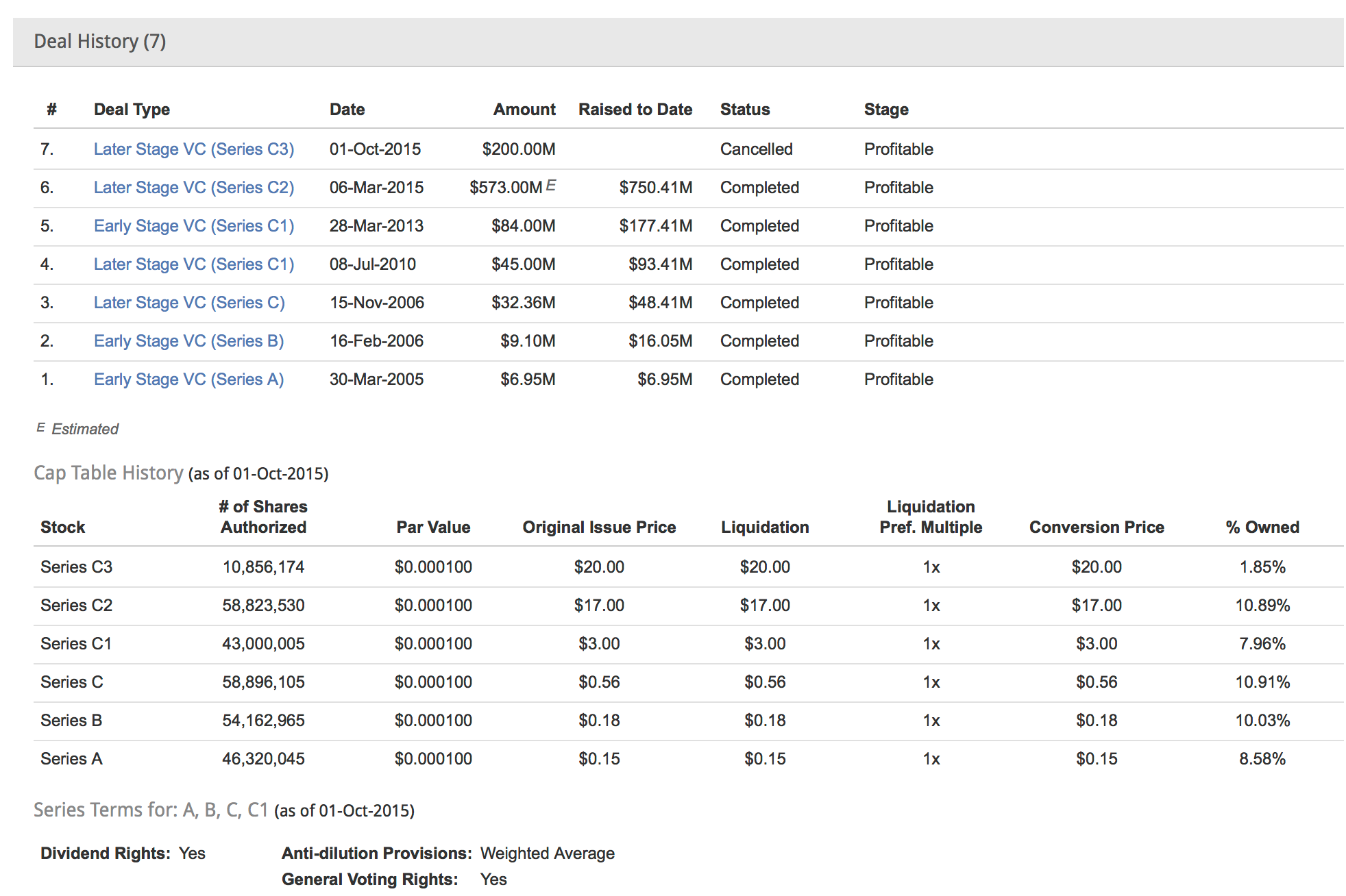
Task: Open Later Stage VC (Series C3) deal
Action: [193, 149]
